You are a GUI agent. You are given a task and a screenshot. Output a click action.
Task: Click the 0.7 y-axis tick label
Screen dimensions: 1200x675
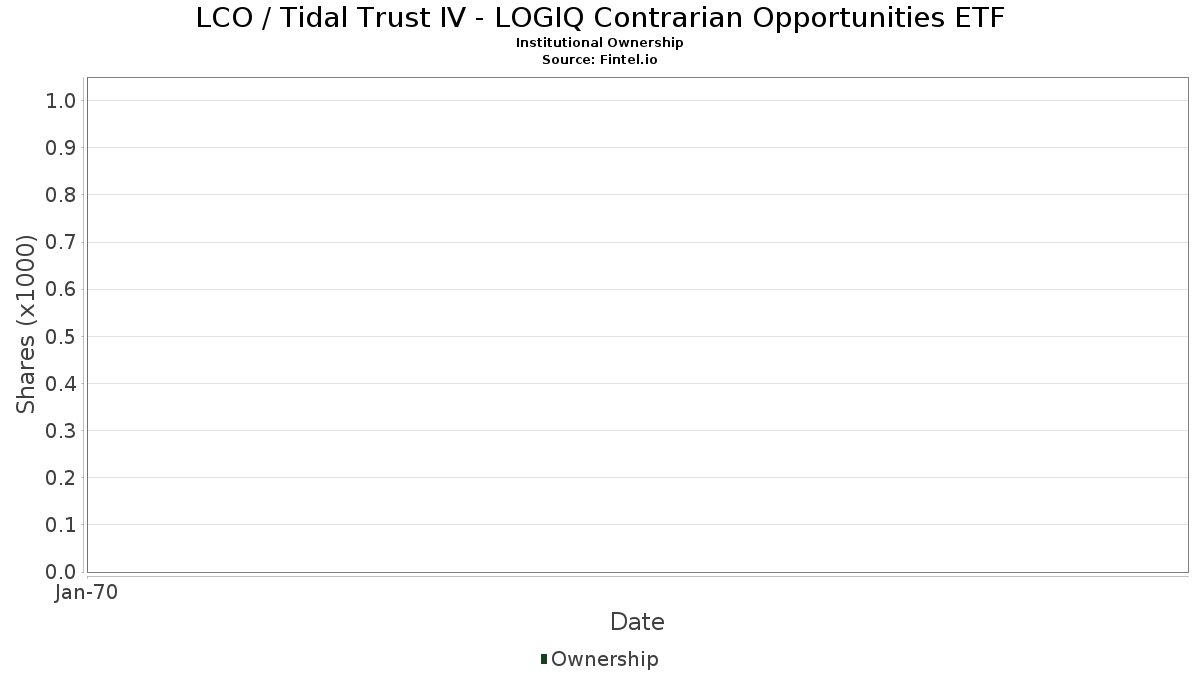(61, 242)
